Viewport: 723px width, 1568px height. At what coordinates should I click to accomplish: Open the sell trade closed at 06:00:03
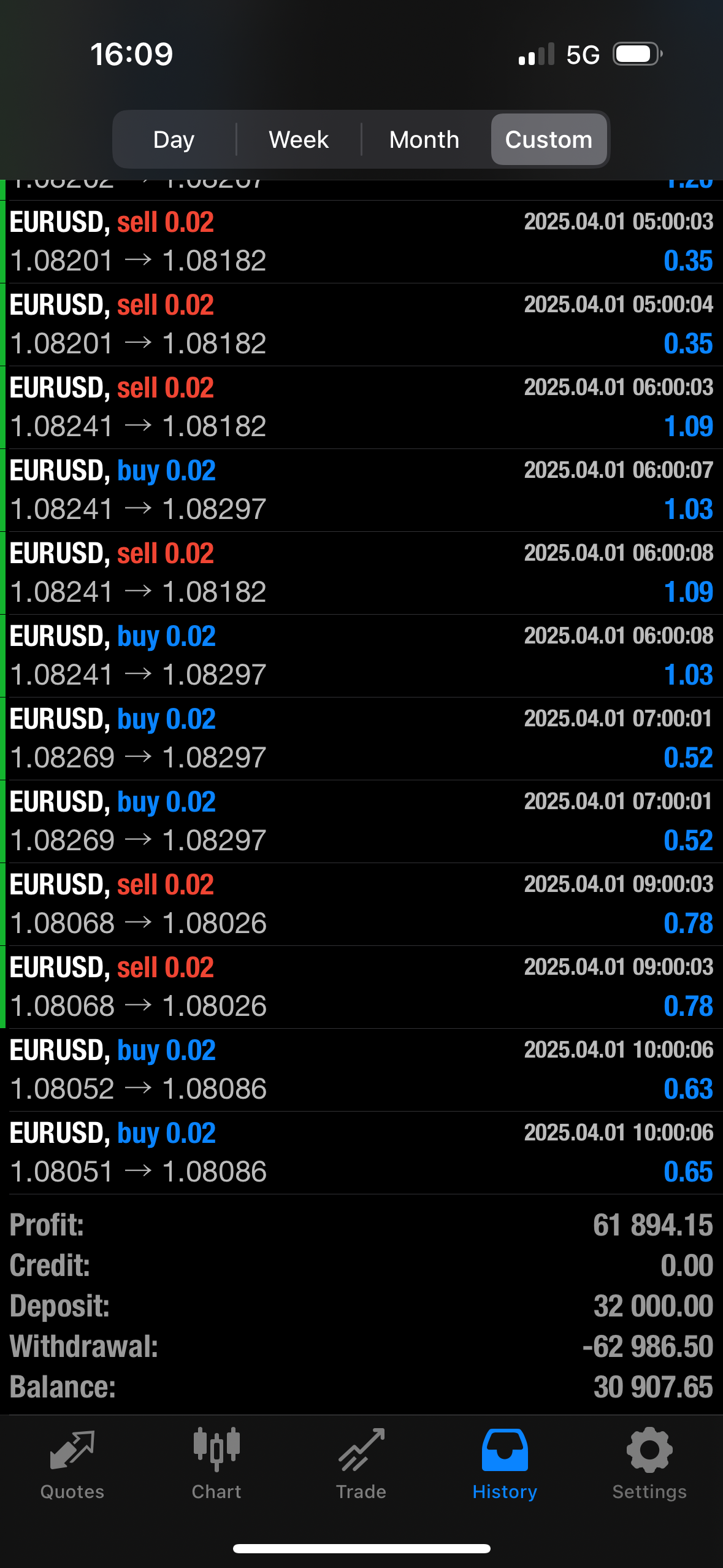click(x=361, y=407)
